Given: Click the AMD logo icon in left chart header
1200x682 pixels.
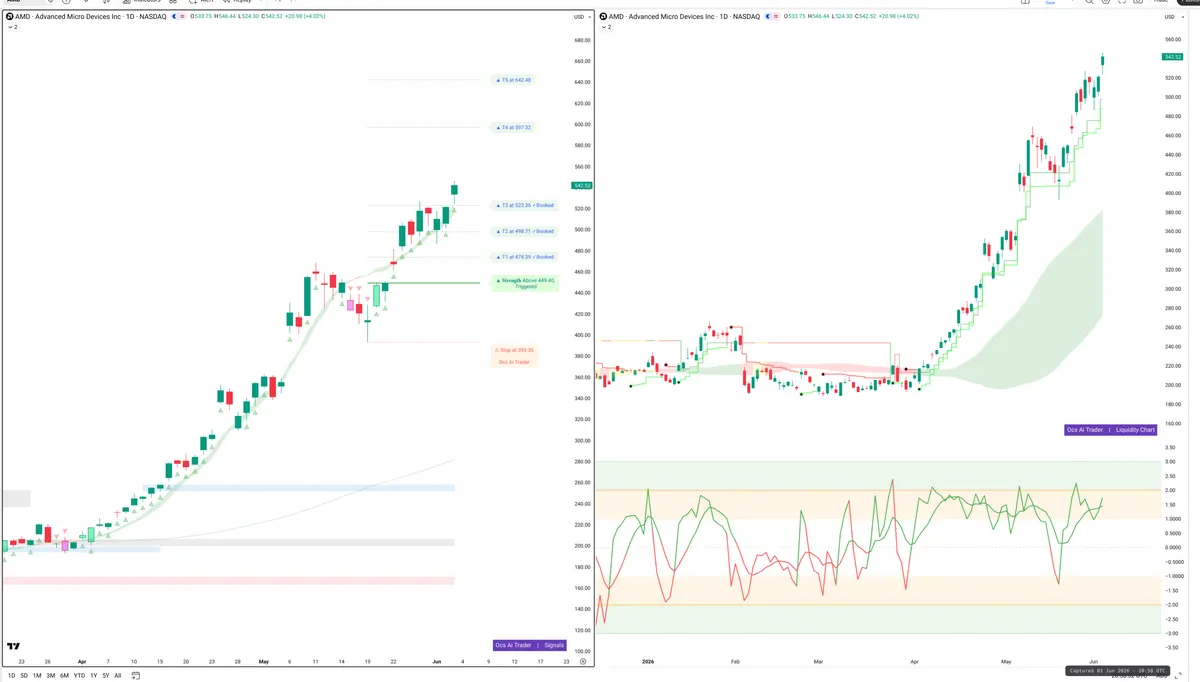Looking at the screenshot, I should pos(10,17).
